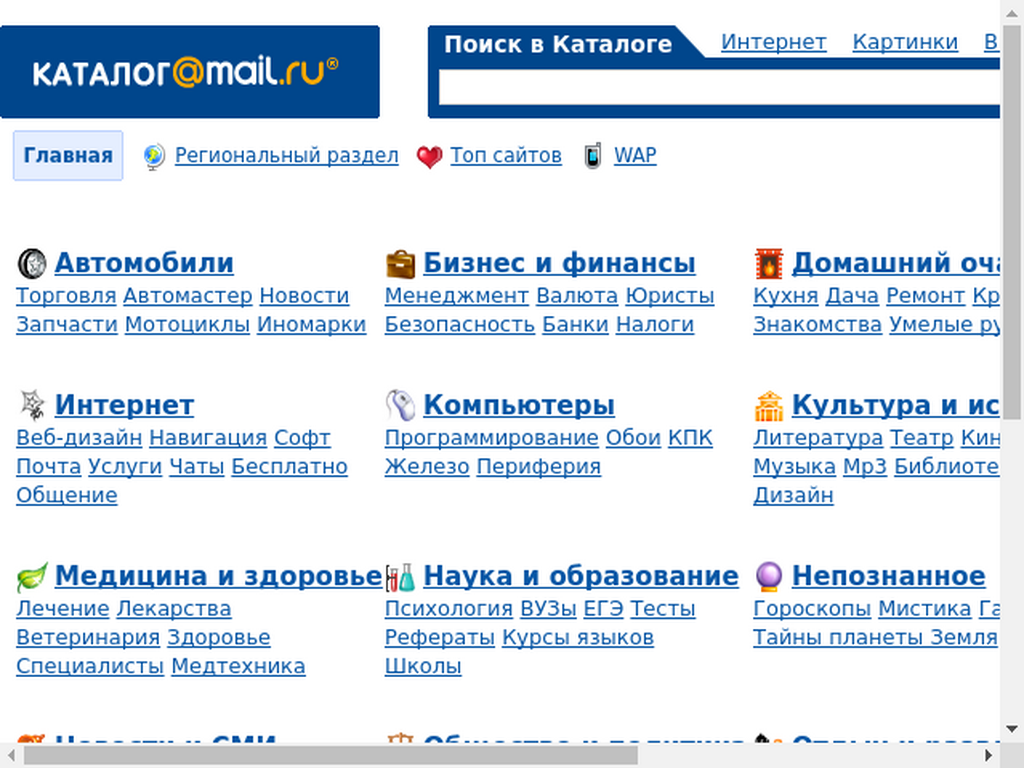The image size is (1024, 768).
Task: Click the Чаты link
Action: pos(197,467)
